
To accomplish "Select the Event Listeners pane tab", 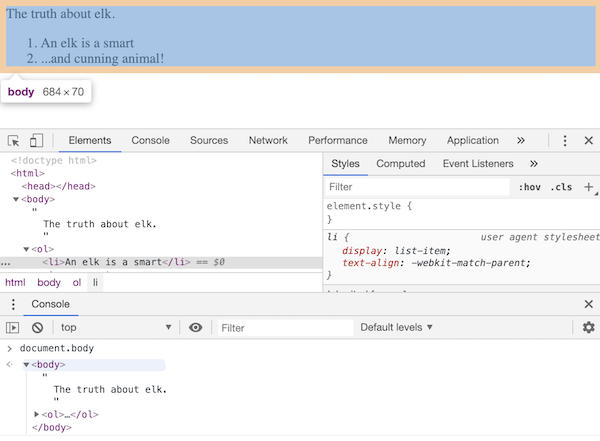I will [478, 164].
